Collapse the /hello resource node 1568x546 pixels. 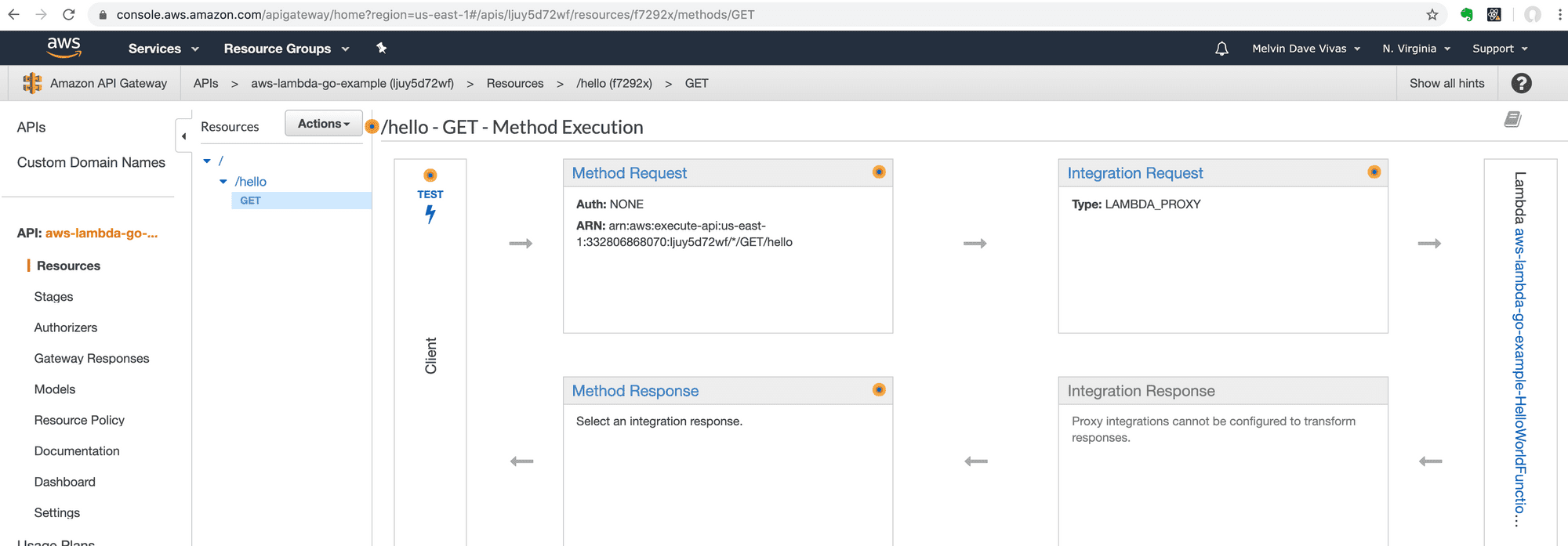tap(223, 181)
